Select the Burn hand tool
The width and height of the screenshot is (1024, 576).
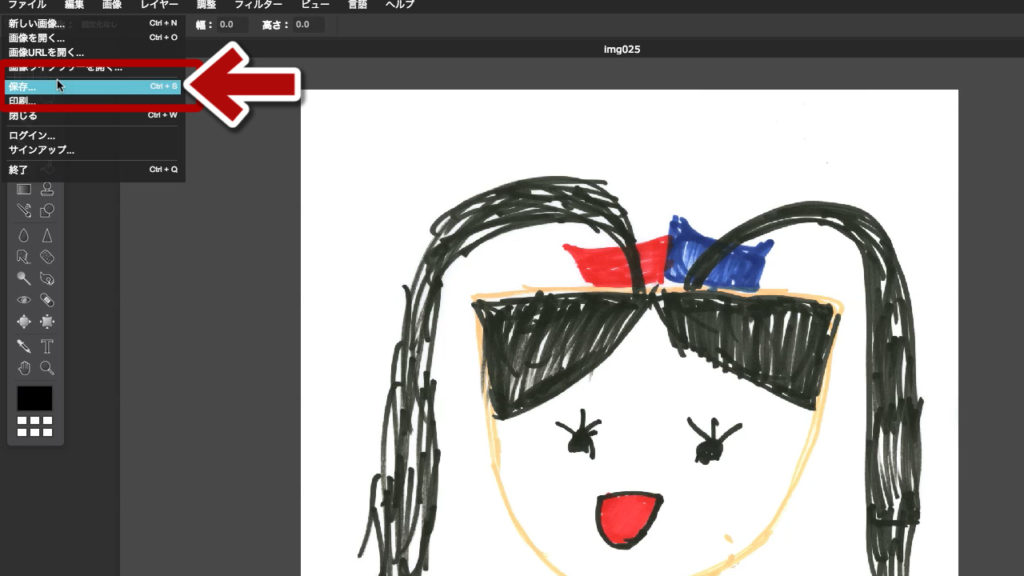click(47, 279)
